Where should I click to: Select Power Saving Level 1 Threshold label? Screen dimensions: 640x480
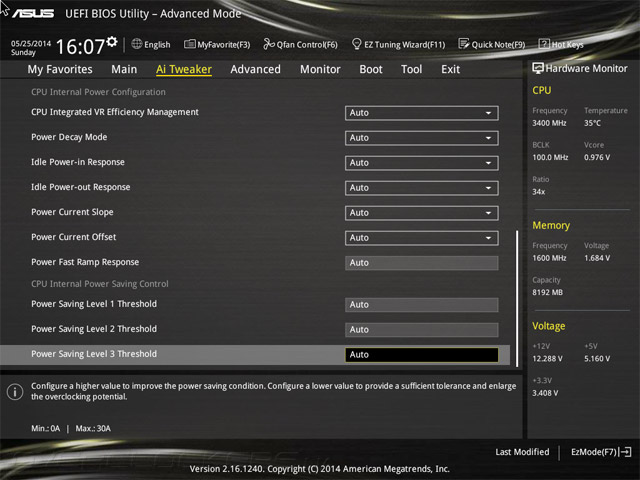(x=94, y=304)
